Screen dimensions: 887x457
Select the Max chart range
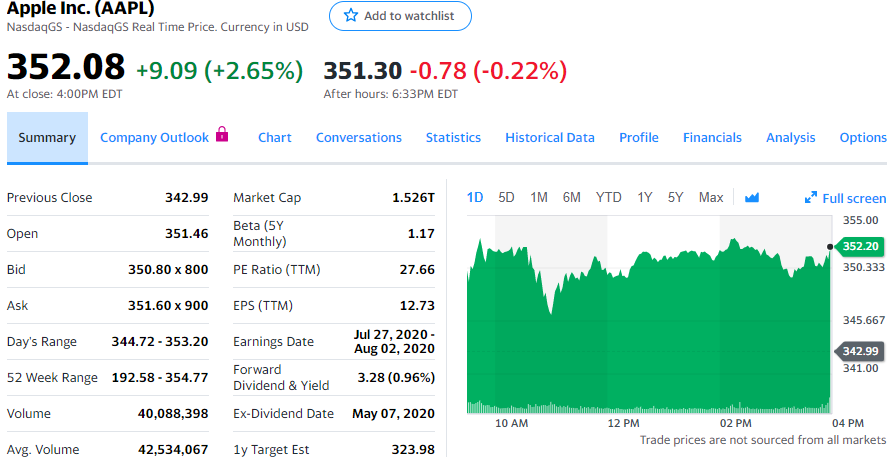pos(711,197)
